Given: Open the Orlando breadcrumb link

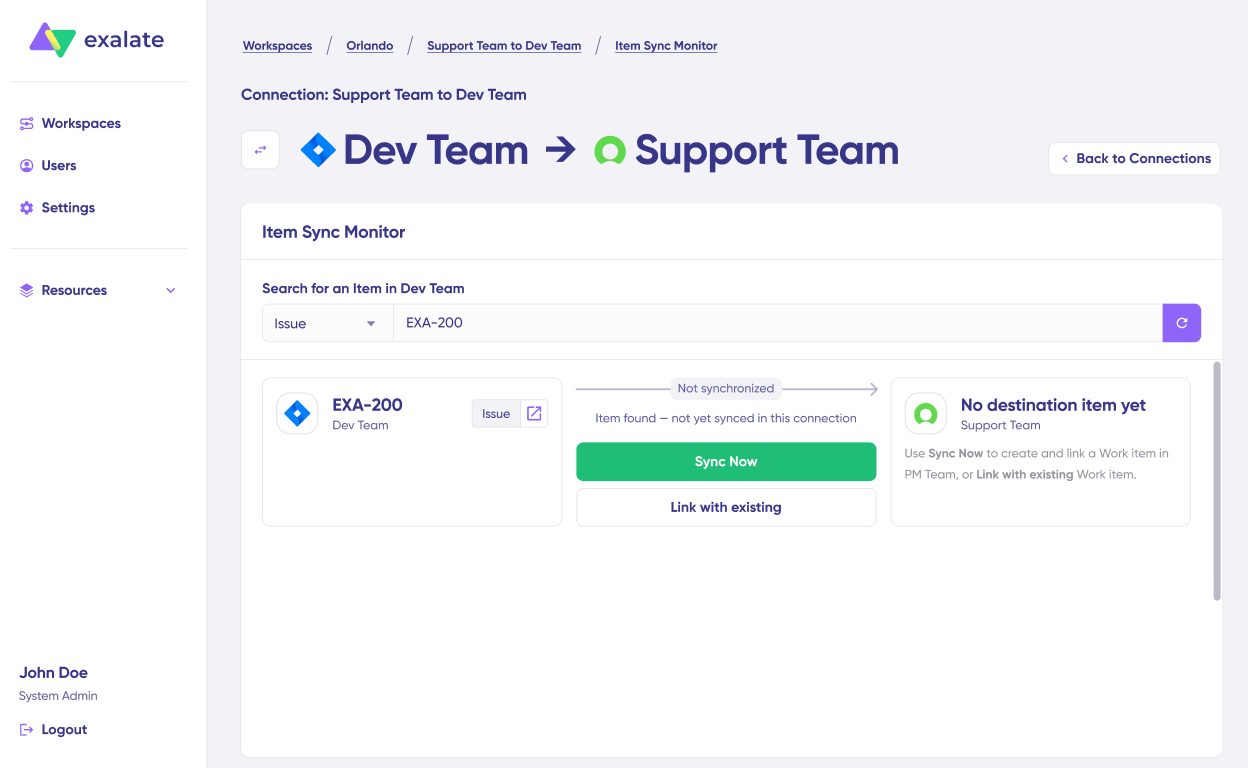Looking at the screenshot, I should coord(370,46).
